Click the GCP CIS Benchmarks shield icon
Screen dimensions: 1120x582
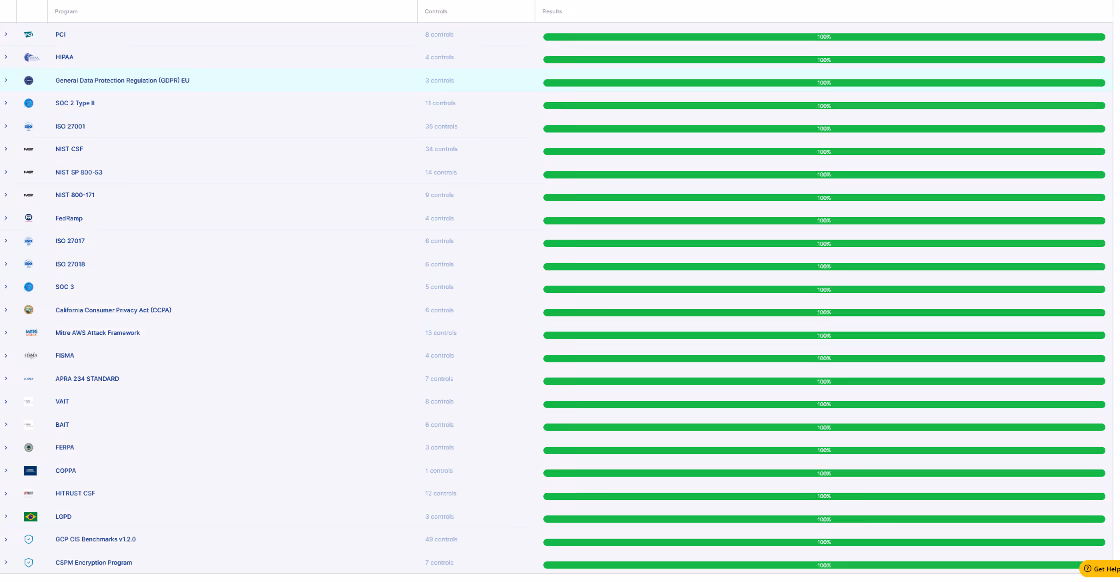pyautogui.click(x=29, y=539)
